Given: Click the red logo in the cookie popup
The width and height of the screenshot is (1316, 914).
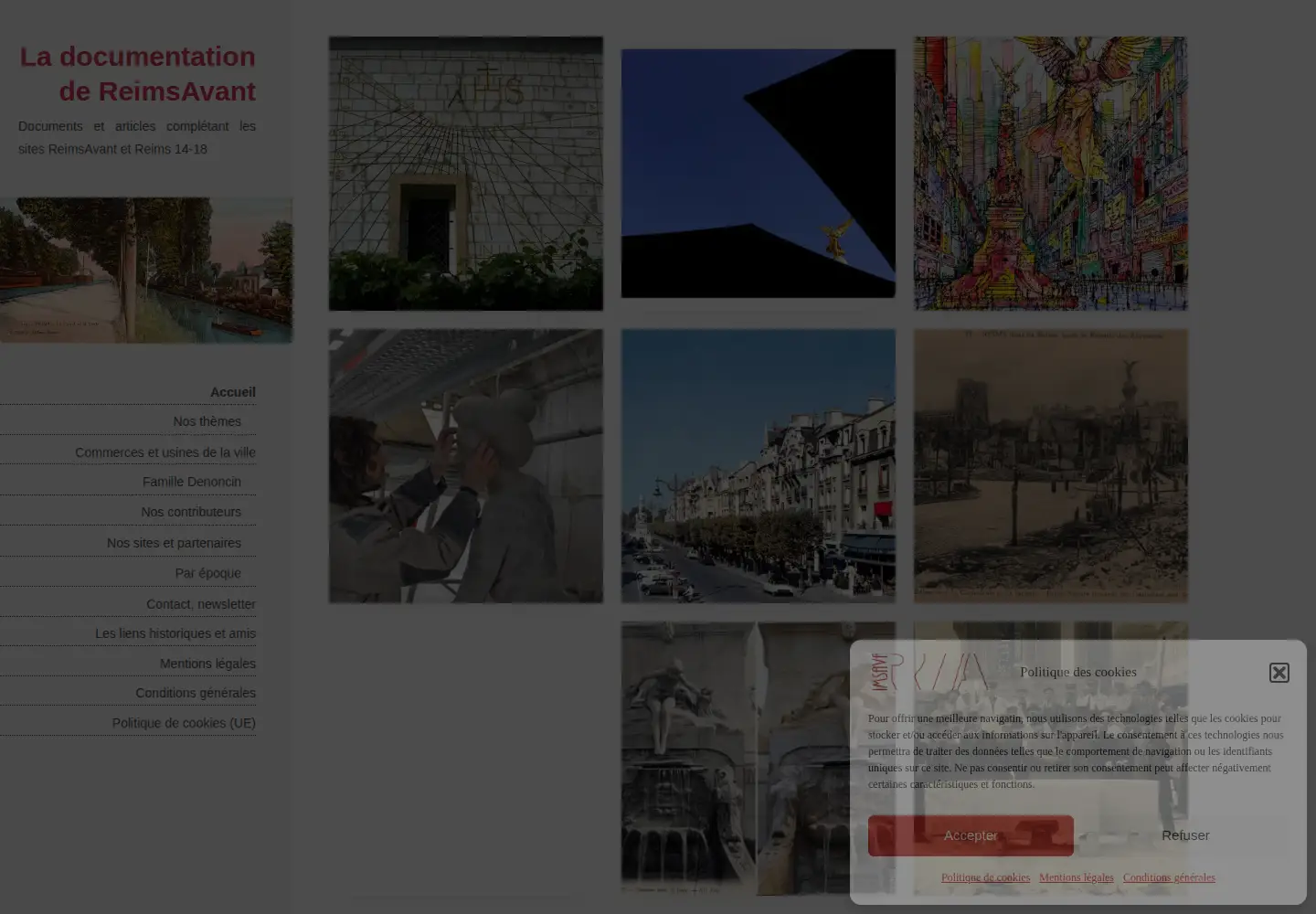Looking at the screenshot, I should [929, 673].
